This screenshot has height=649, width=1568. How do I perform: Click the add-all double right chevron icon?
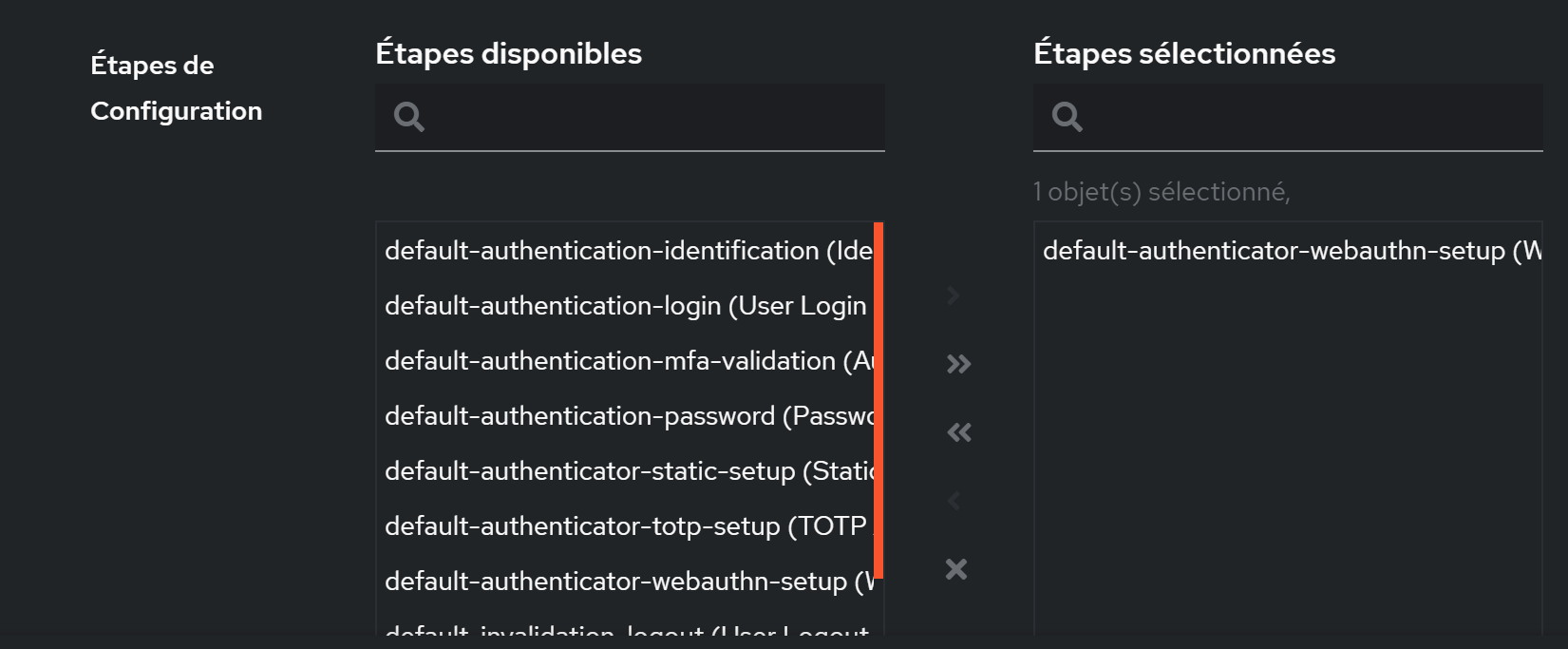(958, 364)
